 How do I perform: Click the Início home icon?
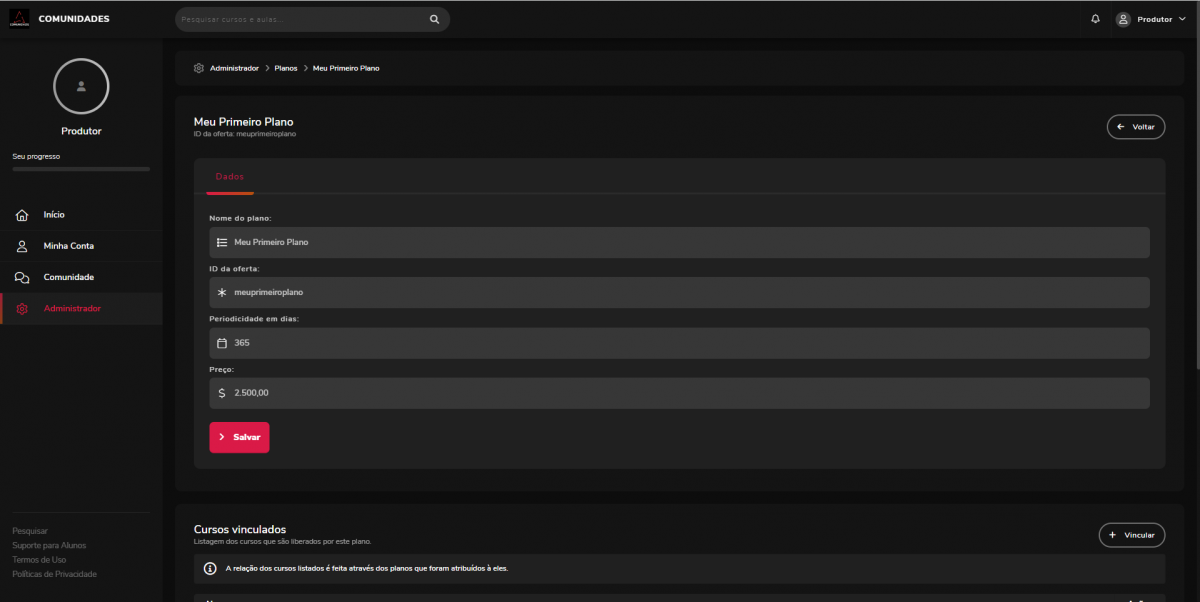click(22, 215)
